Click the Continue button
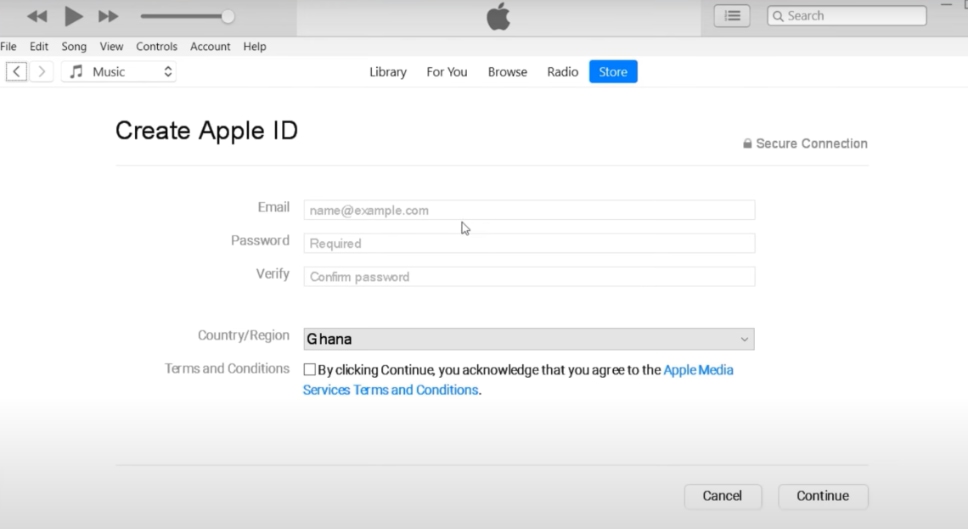968x529 pixels. pos(823,496)
